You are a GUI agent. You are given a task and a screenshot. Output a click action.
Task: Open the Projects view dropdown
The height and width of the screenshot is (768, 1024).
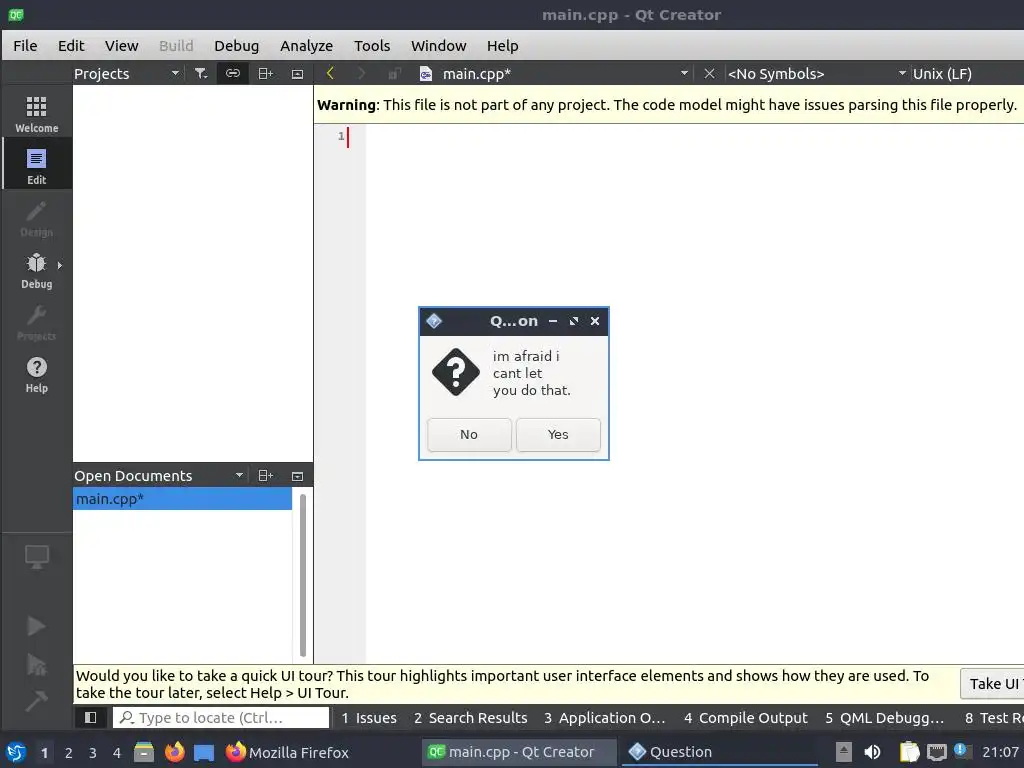[x=127, y=74]
